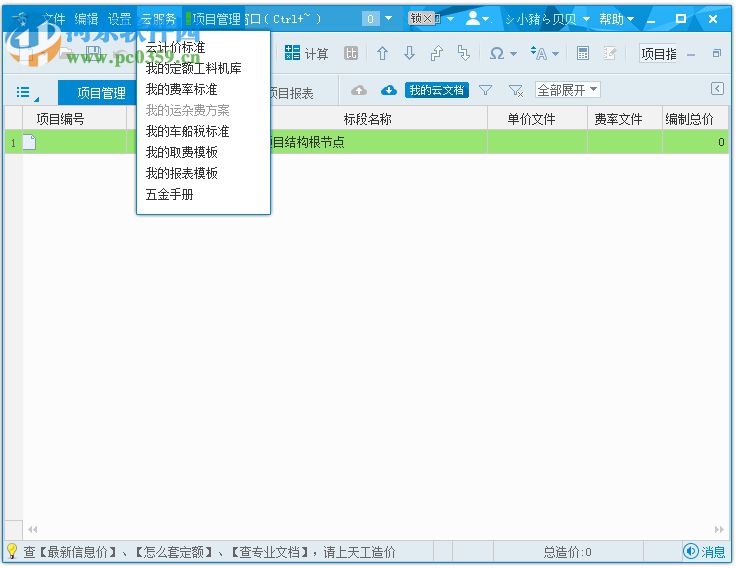Screen dimensions: 737x568
Task: Open the Omega symbol dropdown arrow
Action: 513,54
